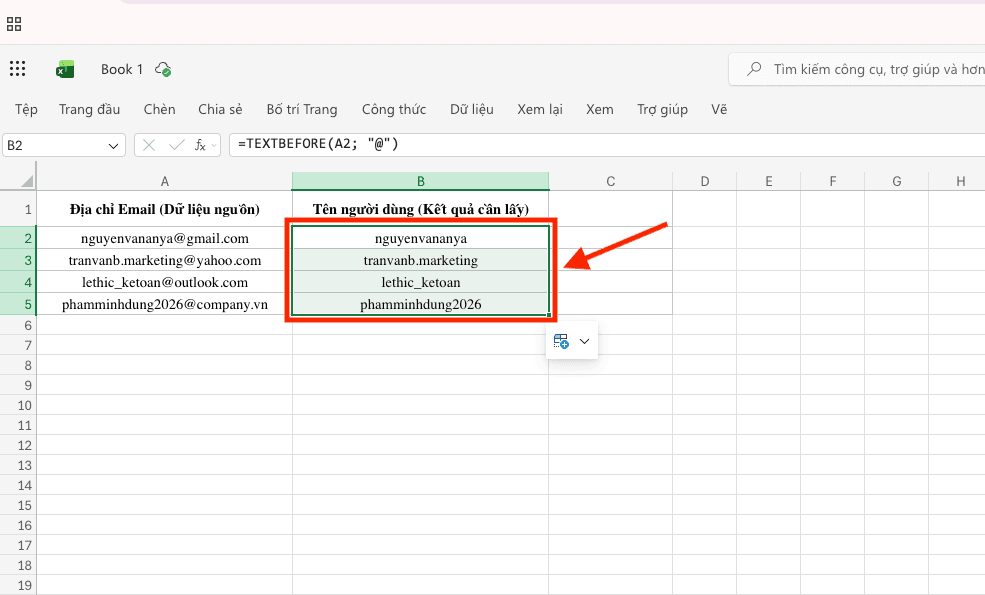The height and width of the screenshot is (595, 985).
Task: Select row 10 header
Action: [18, 405]
